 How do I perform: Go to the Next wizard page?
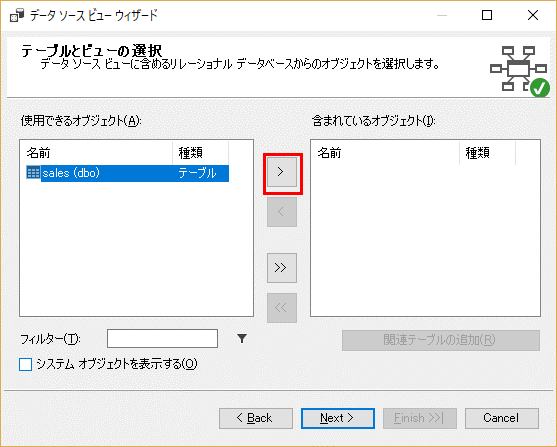click(337, 418)
